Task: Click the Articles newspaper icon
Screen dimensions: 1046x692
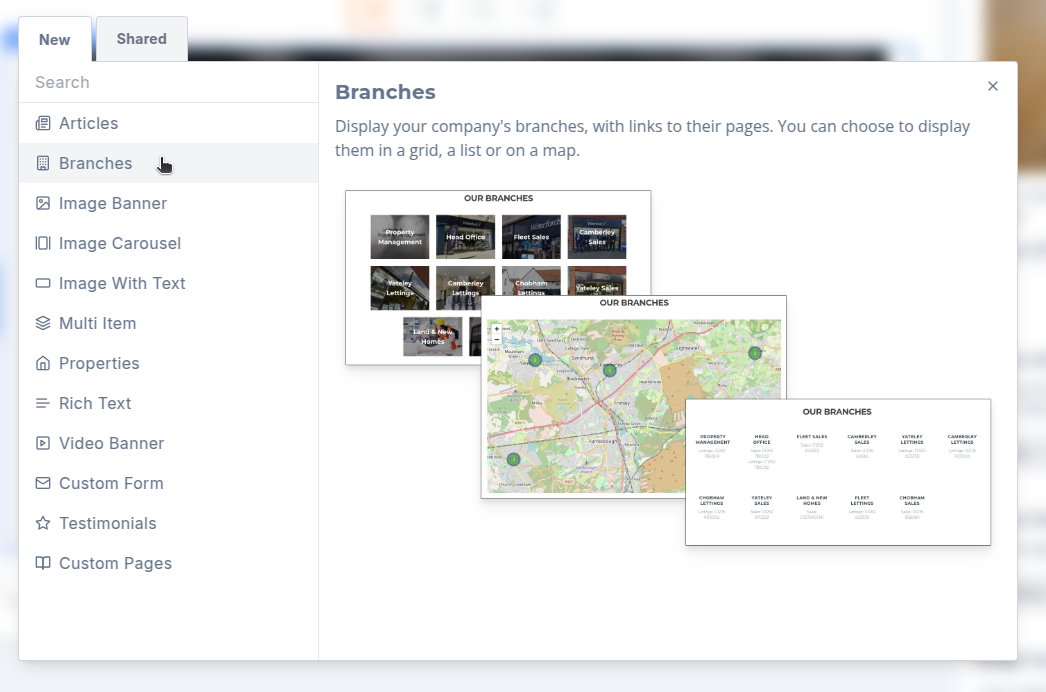Action: [43, 123]
